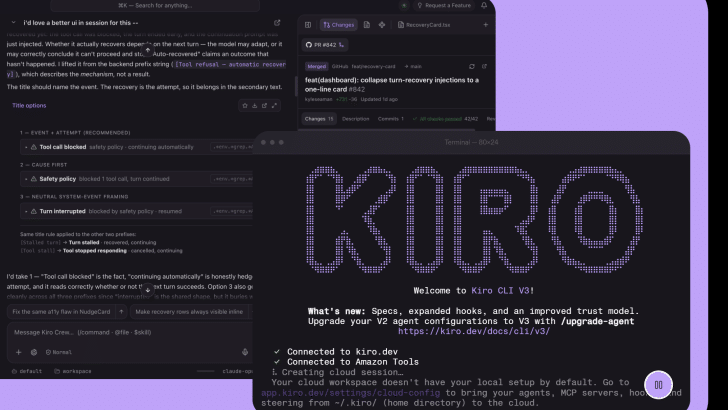The height and width of the screenshot is (410, 728).
Task: Click 'Connected to kiro.dev' terminal line
Action: click(x=342, y=351)
